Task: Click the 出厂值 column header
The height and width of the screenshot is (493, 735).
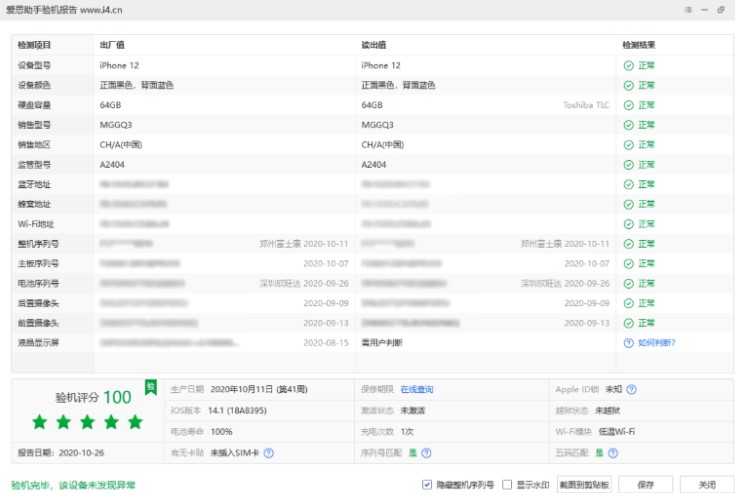Action: tap(112, 45)
